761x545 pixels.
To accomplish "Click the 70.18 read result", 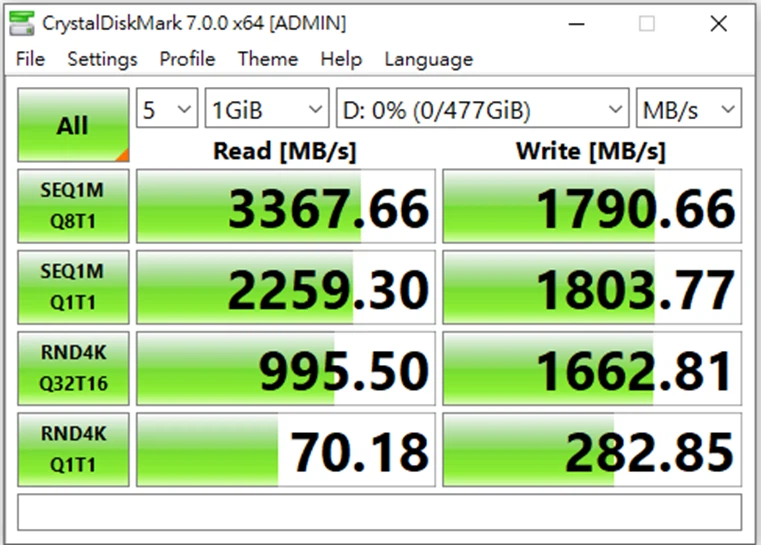I will pos(286,449).
